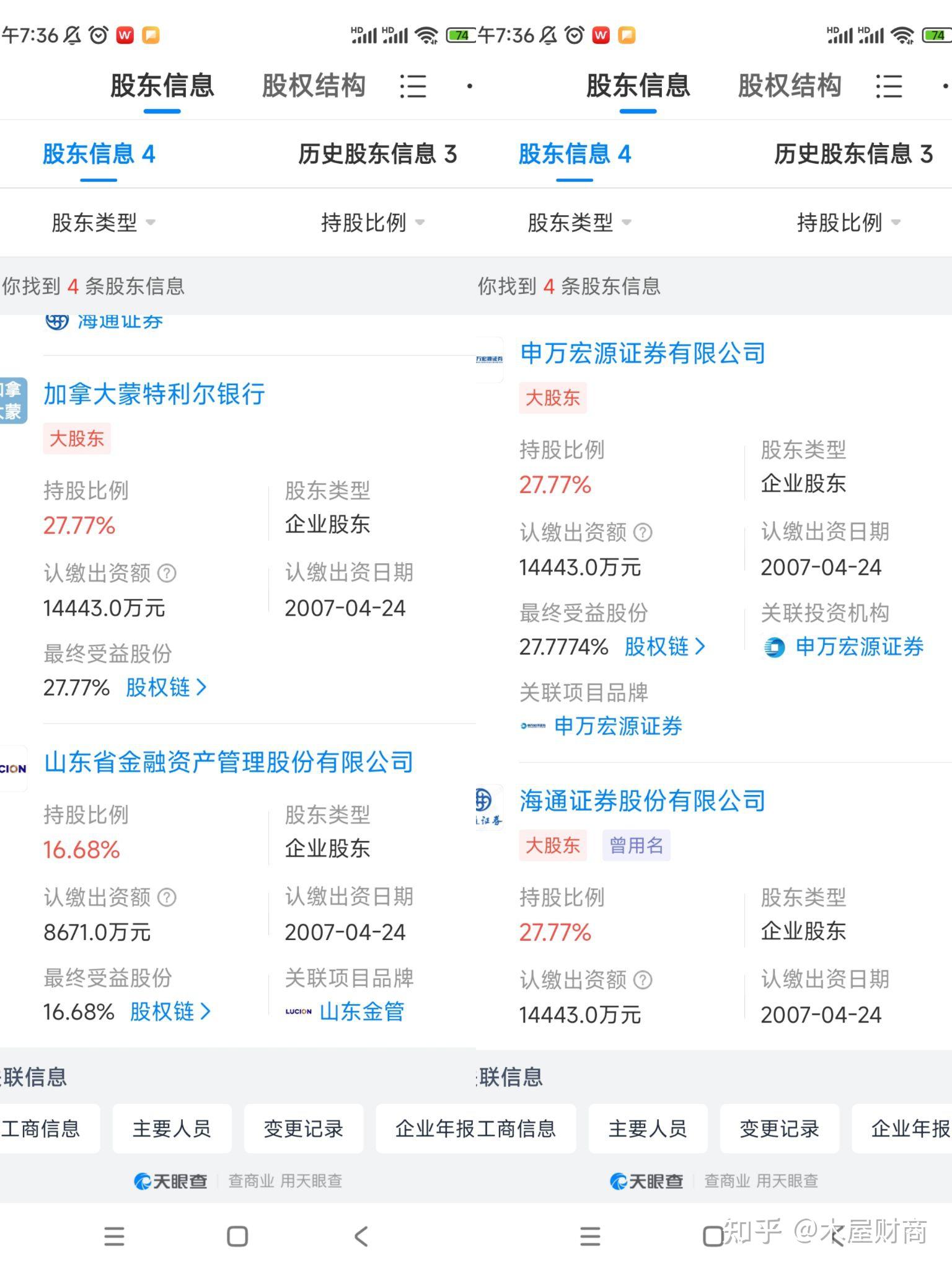Expand 股东类型 filter dropdown on right screen

pyautogui.click(x=580, y=222)
